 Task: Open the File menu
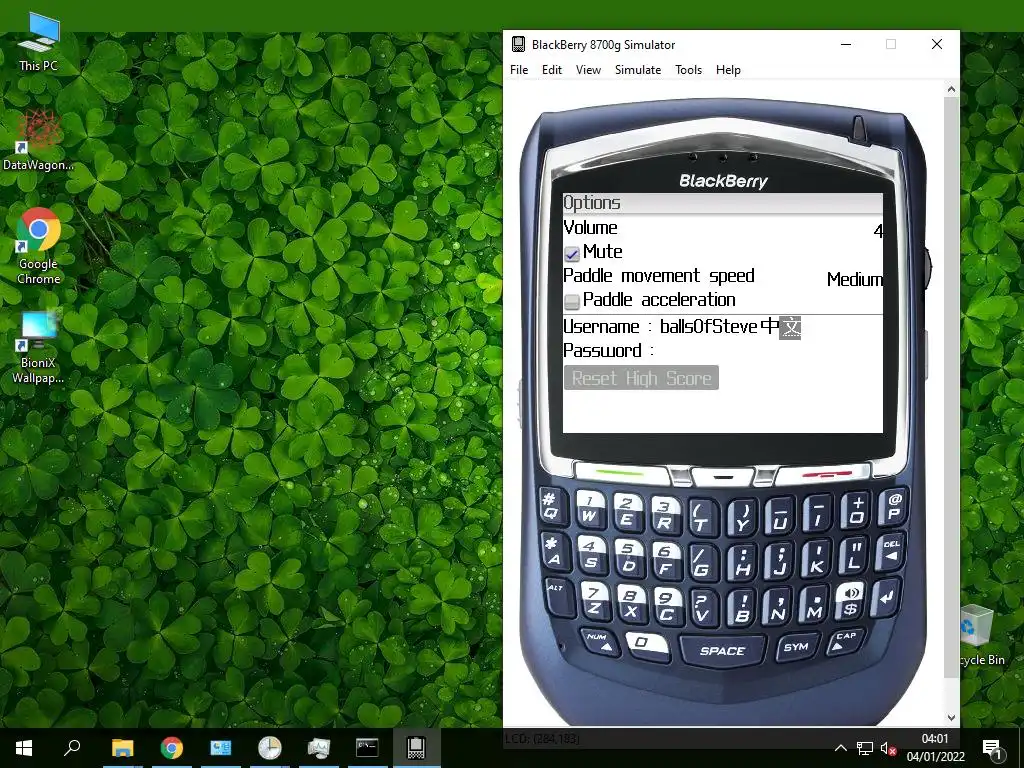click(519, 70)
